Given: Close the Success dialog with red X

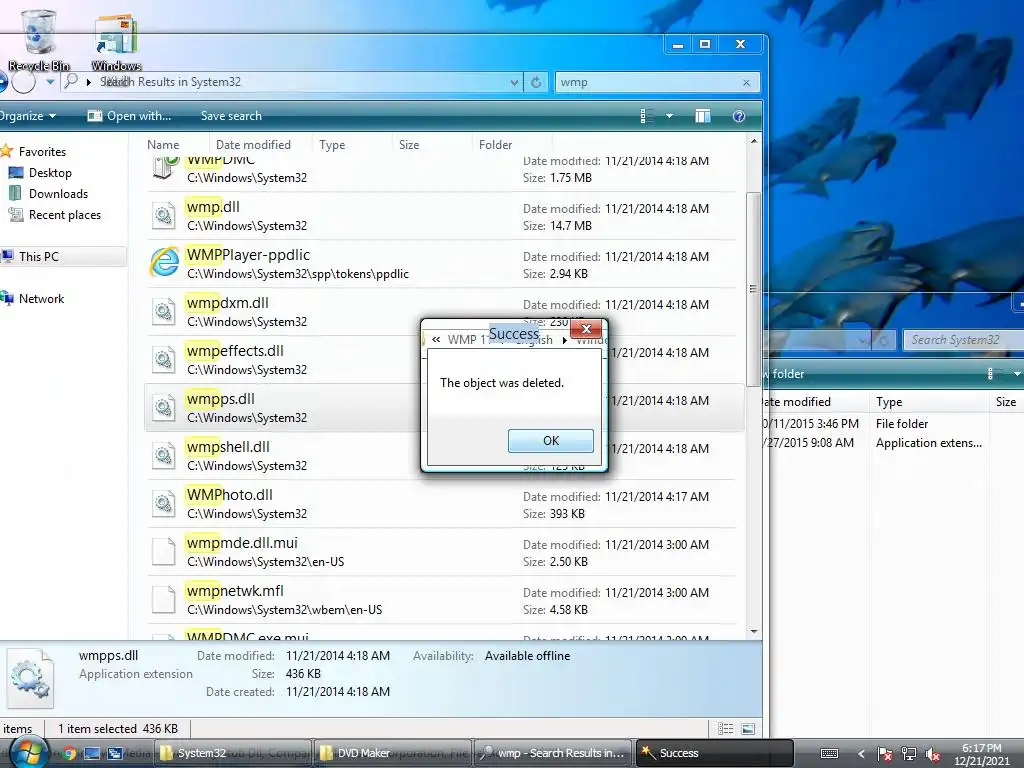Looking at the screenshot, I should 586,329.
